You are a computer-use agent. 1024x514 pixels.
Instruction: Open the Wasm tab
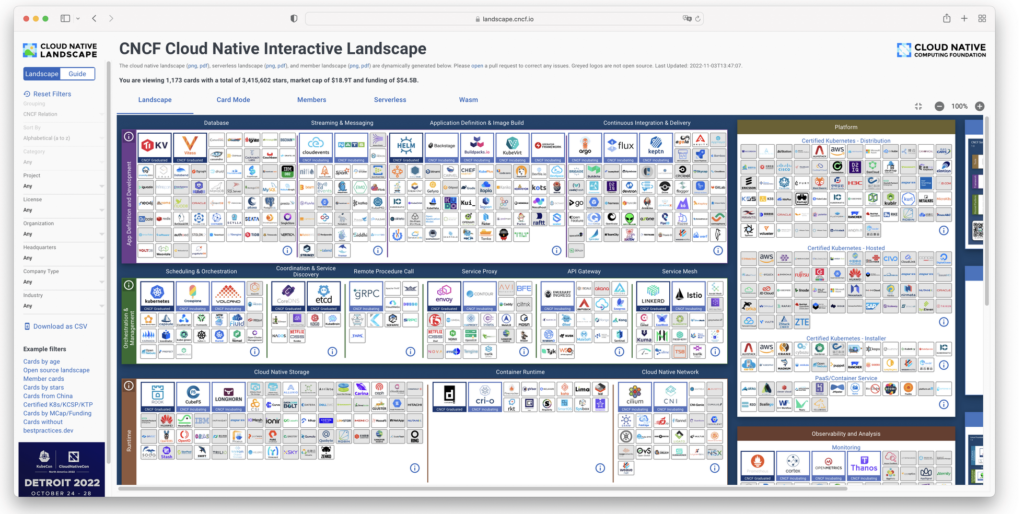coord(468,100)
